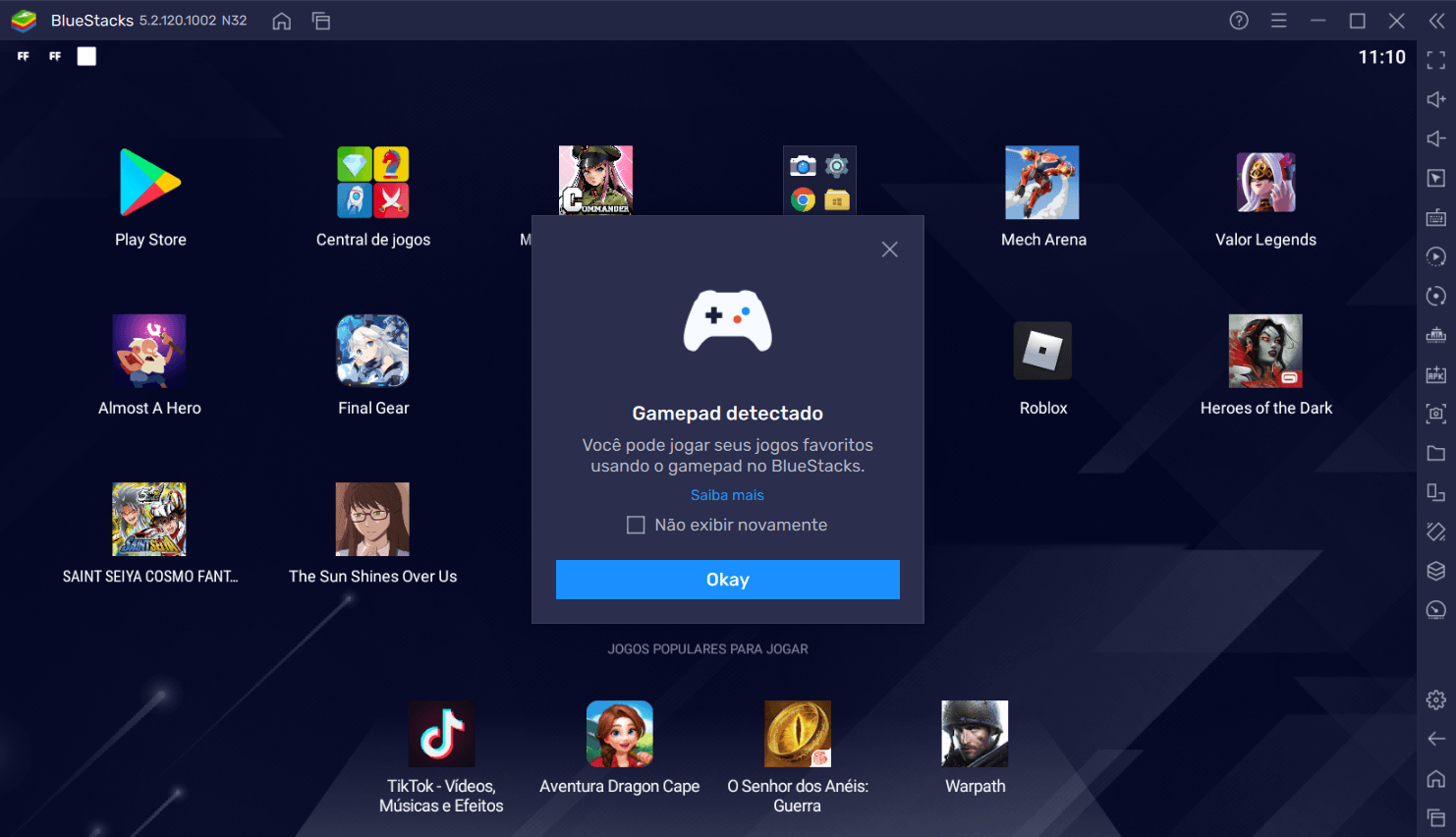
Task: Install an APK from sidebar
Action: [x=1435, y=374]
